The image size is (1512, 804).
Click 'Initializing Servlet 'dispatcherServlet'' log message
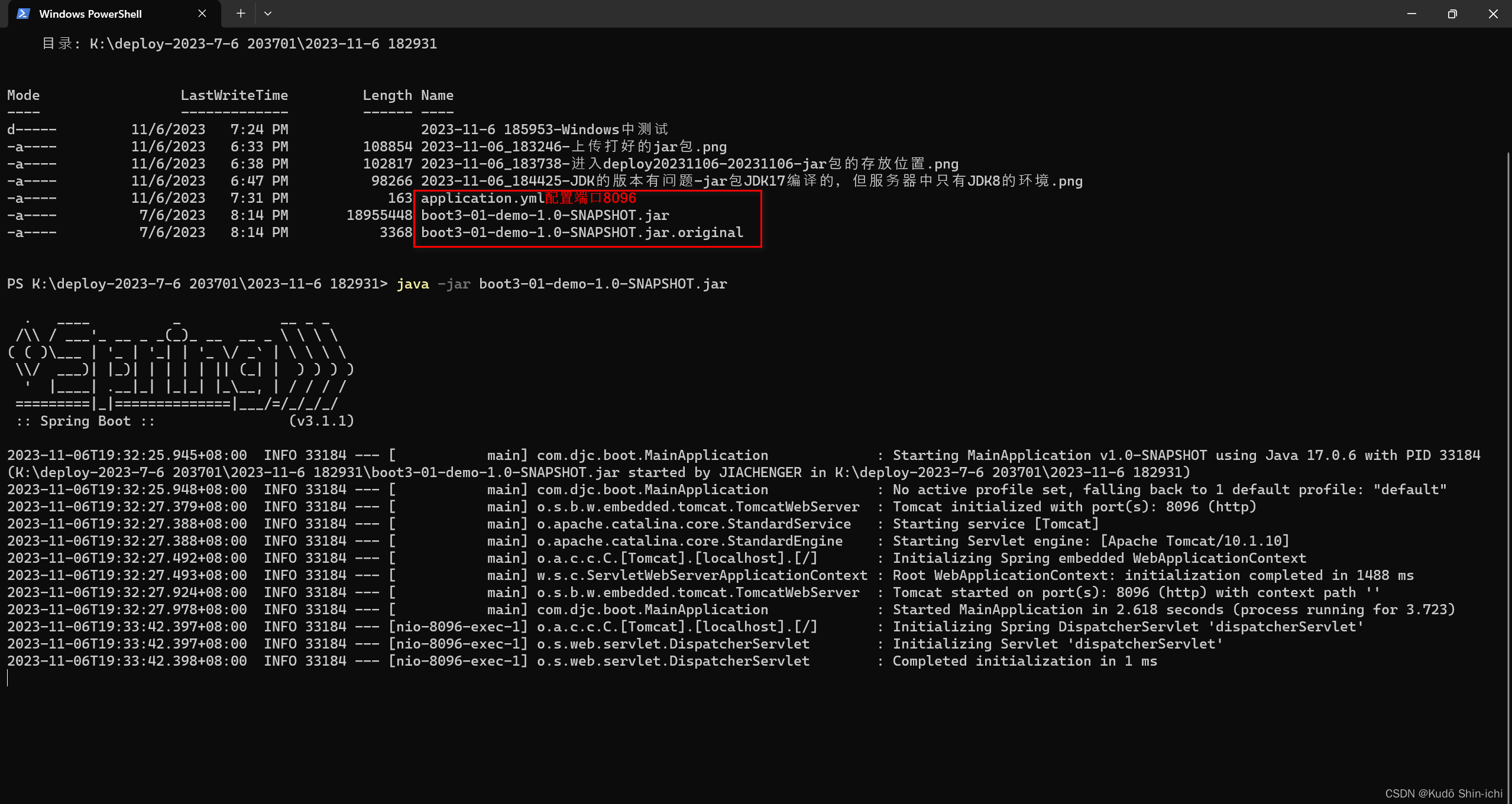1058,644
